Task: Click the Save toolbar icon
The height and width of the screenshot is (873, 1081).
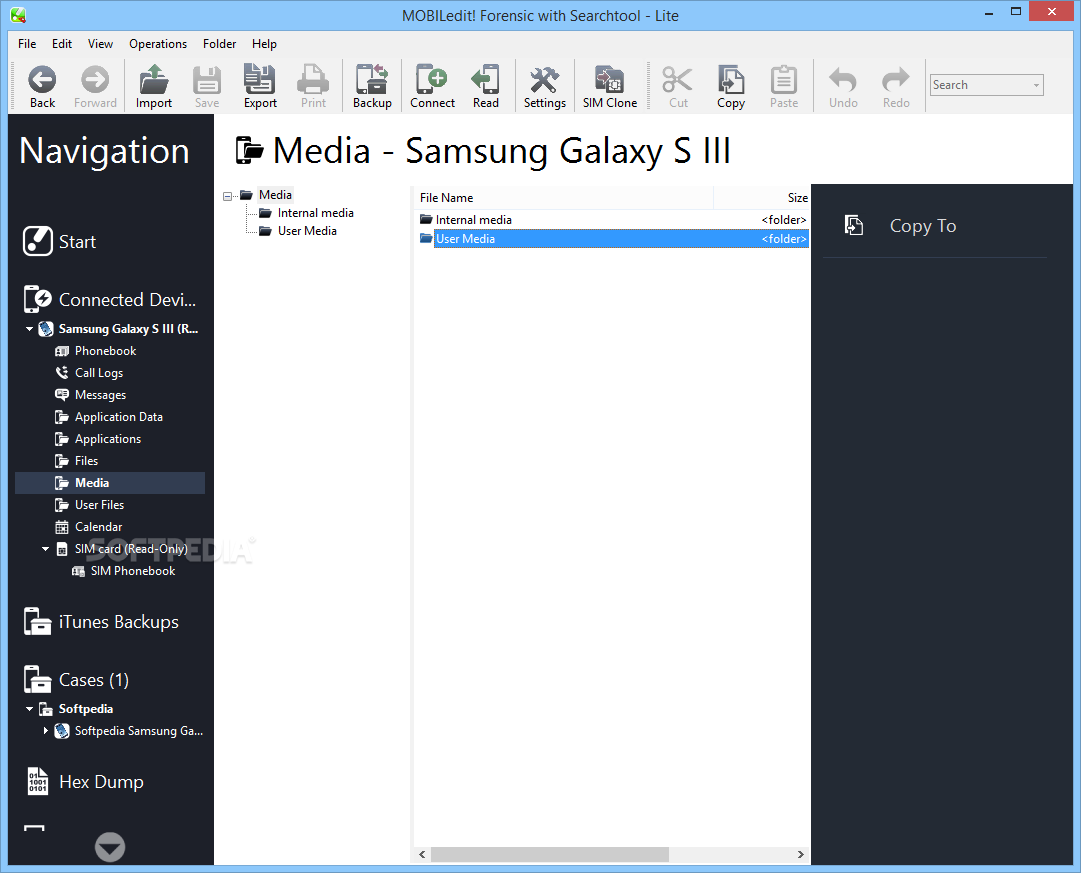Action: (207, 87)
